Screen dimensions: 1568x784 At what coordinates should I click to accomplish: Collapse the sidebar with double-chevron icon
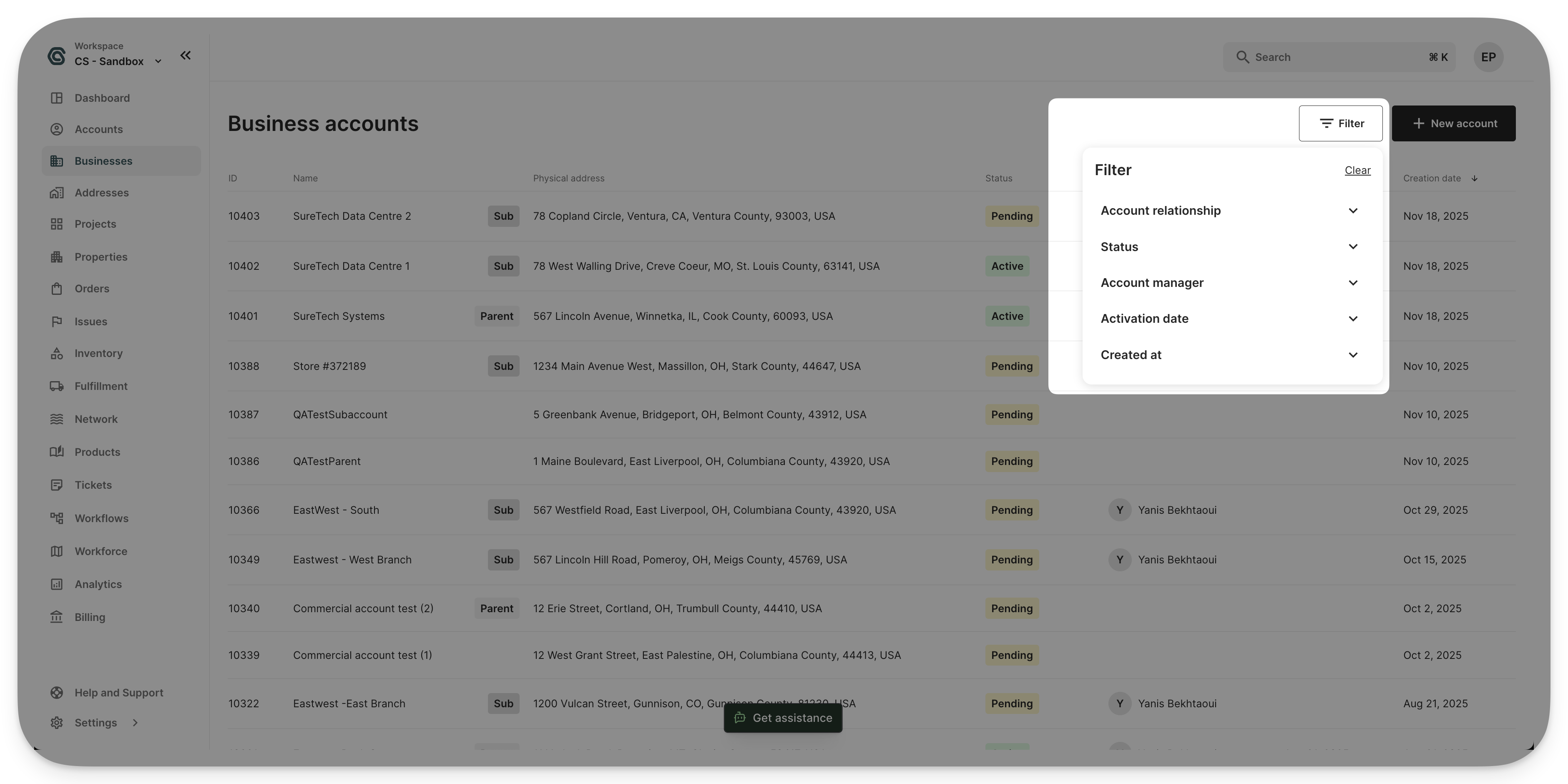(186, 55)
